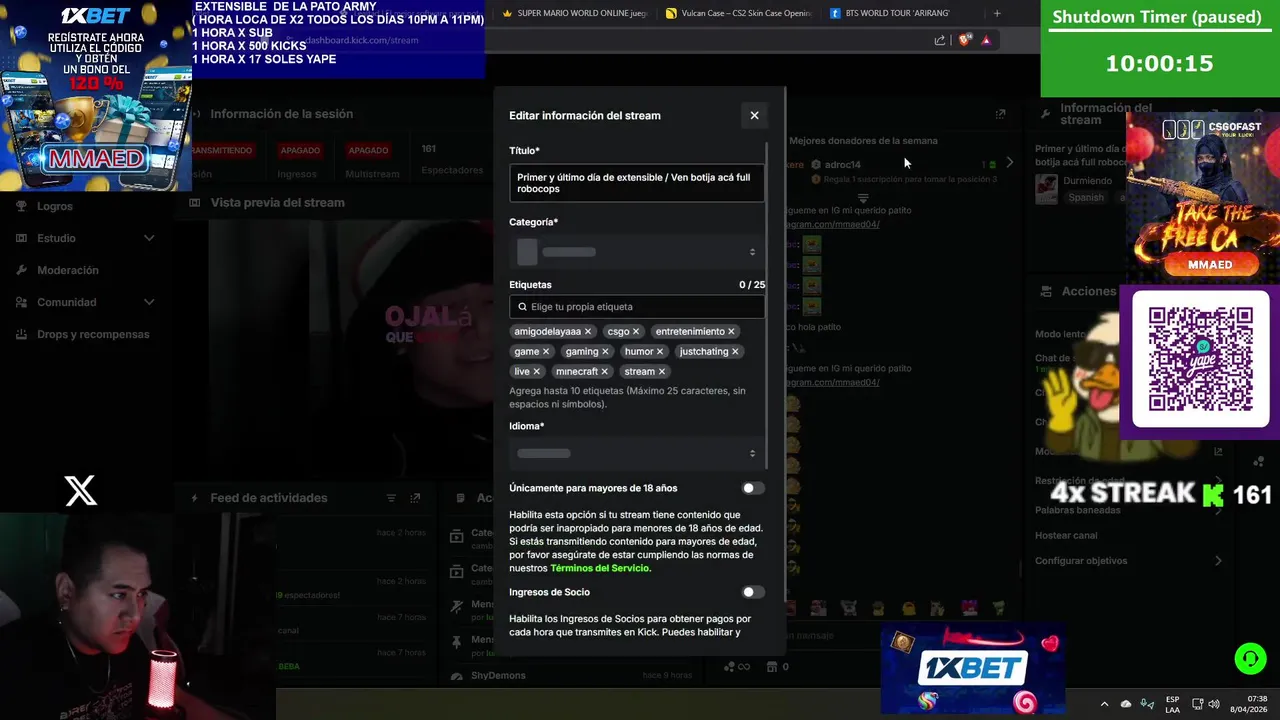Open Drops y recompensas in sidebar
The height and width of the screenshot is (720, 1280).
(93, 334)
